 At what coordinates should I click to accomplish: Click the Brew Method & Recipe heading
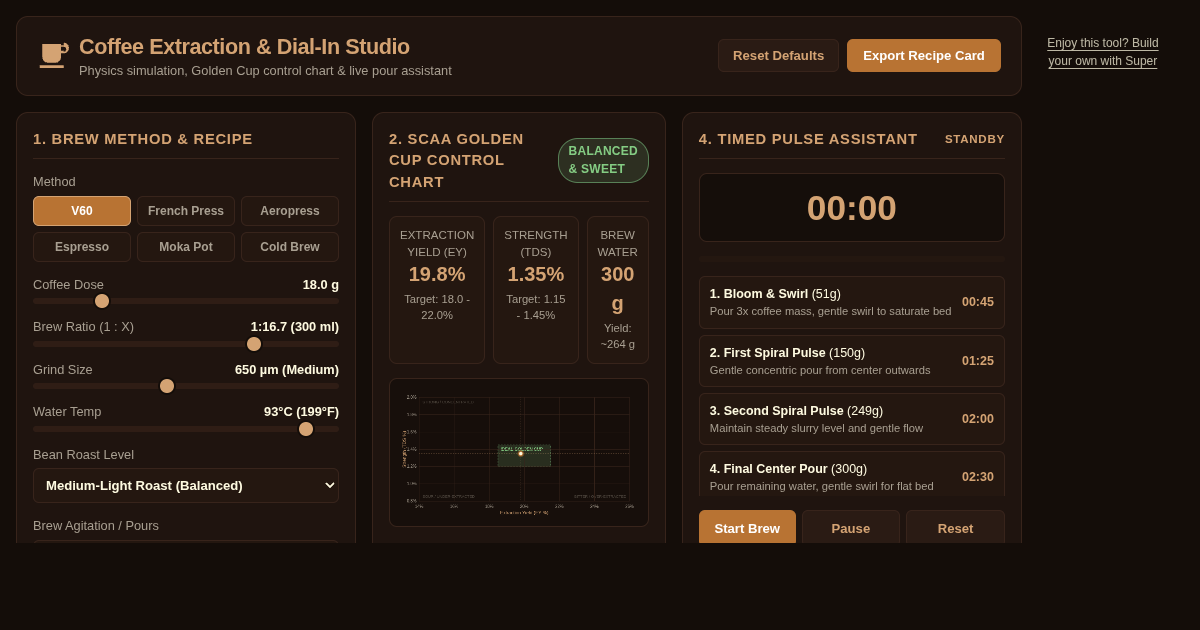[143, 139]
